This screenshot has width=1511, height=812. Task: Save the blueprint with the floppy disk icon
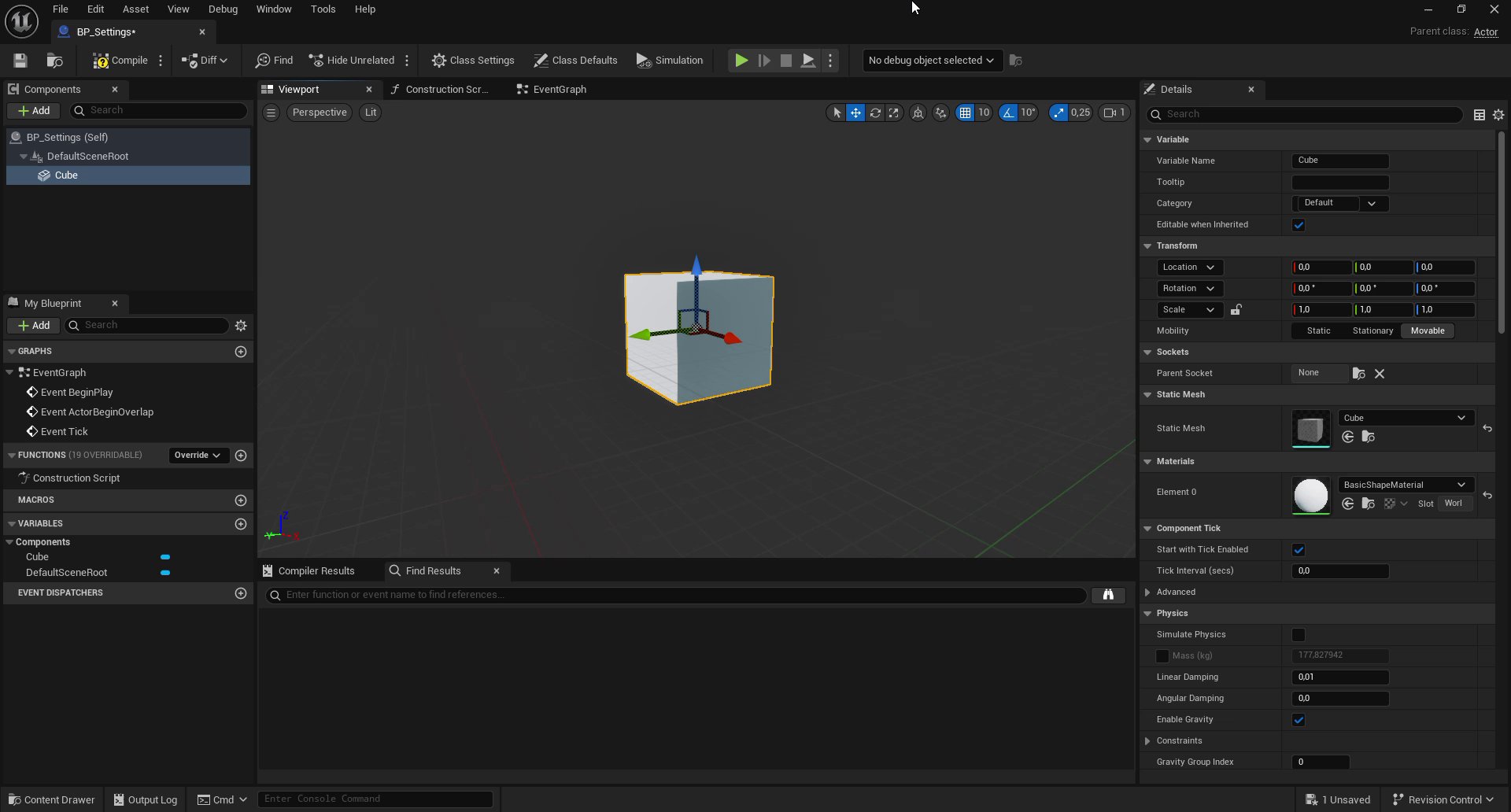pyautogui.click(x=20, y=61)
